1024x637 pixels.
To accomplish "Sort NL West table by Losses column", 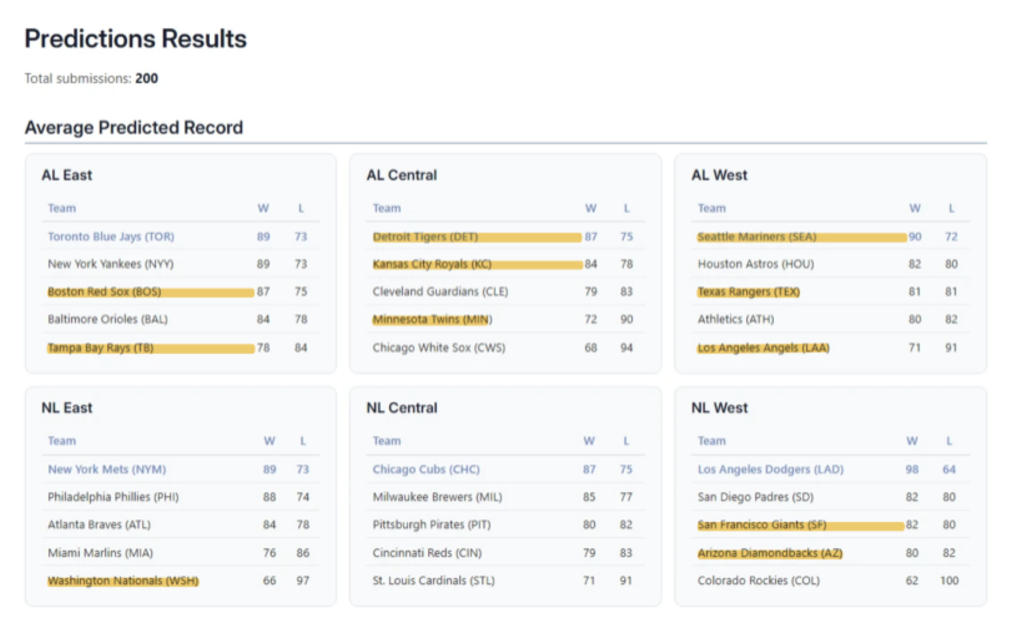I will pos(948,440).
